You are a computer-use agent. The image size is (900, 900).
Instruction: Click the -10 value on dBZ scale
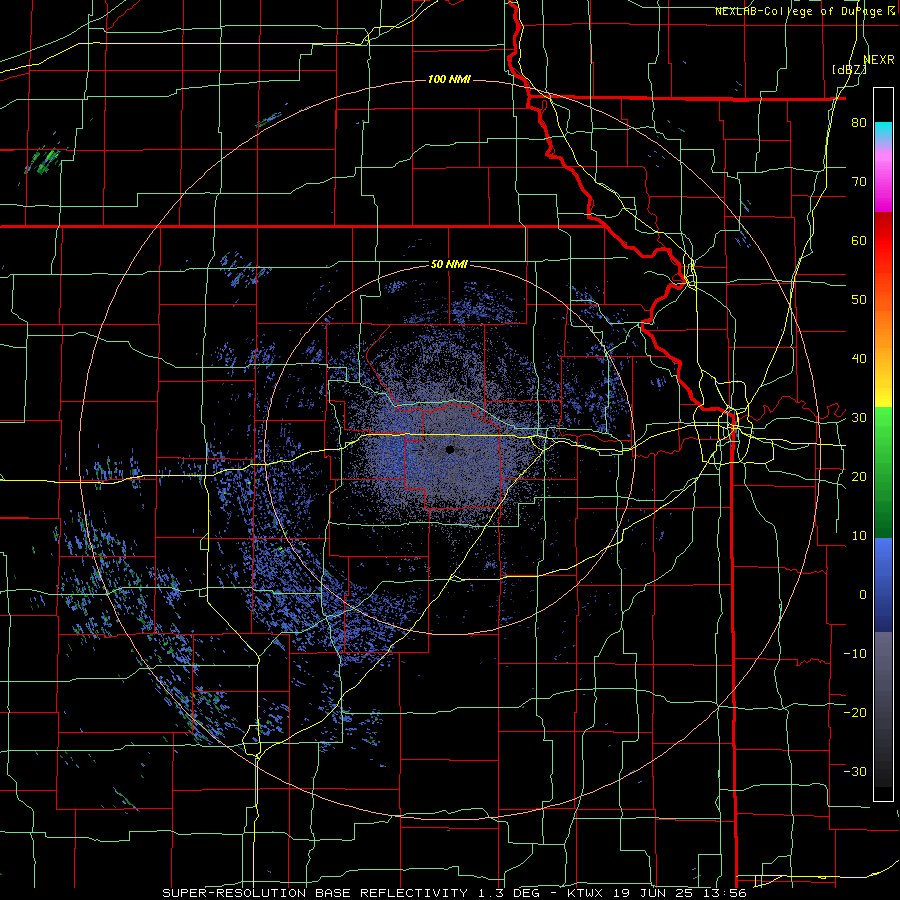tap(855, 653)
